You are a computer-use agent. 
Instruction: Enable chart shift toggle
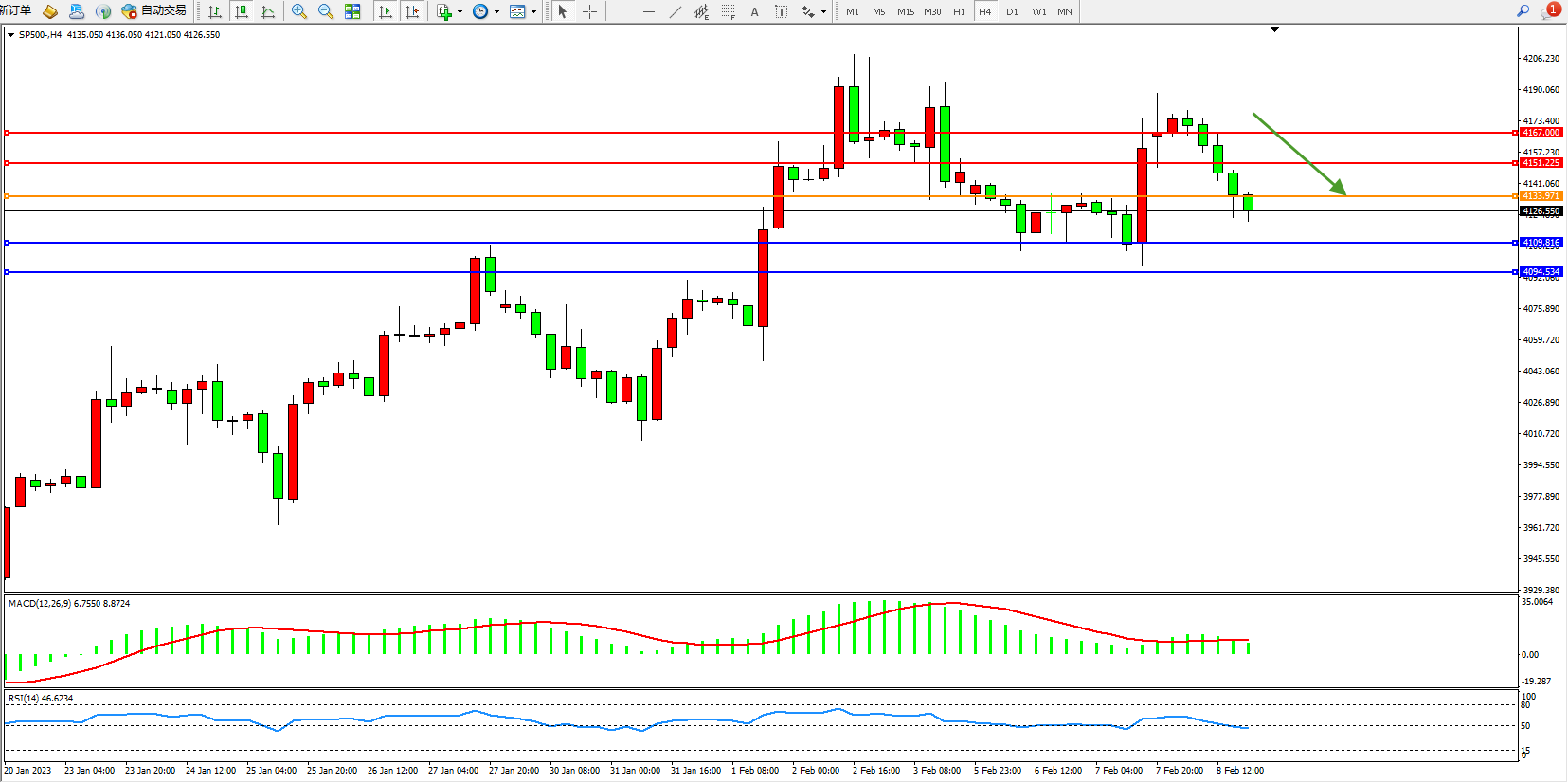coord(412,11)
